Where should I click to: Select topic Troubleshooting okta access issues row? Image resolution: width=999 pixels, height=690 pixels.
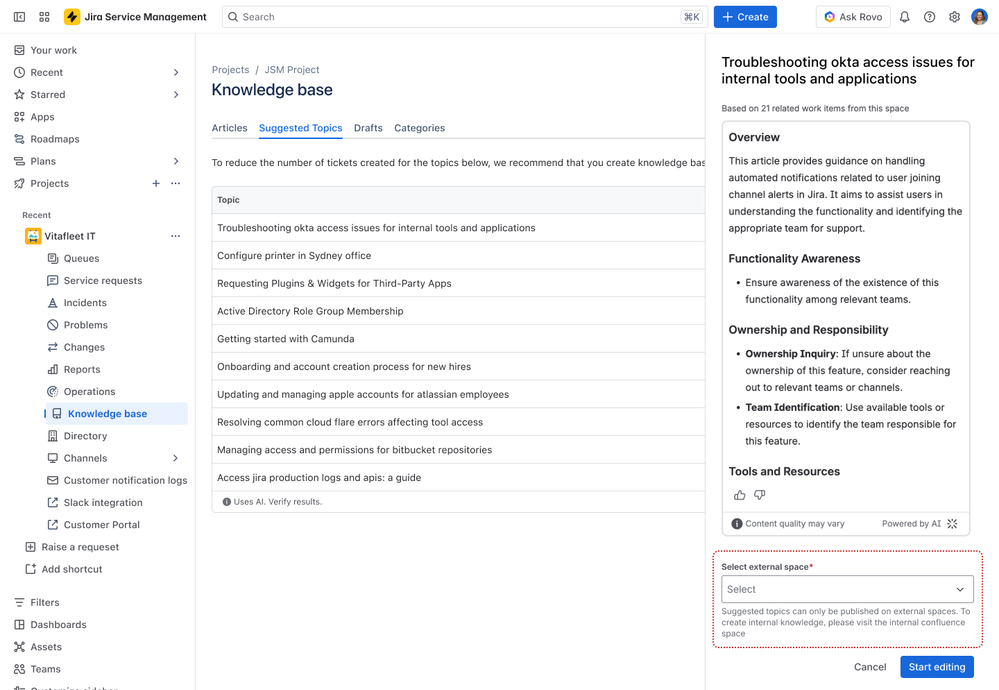click(x=459, y=228)
